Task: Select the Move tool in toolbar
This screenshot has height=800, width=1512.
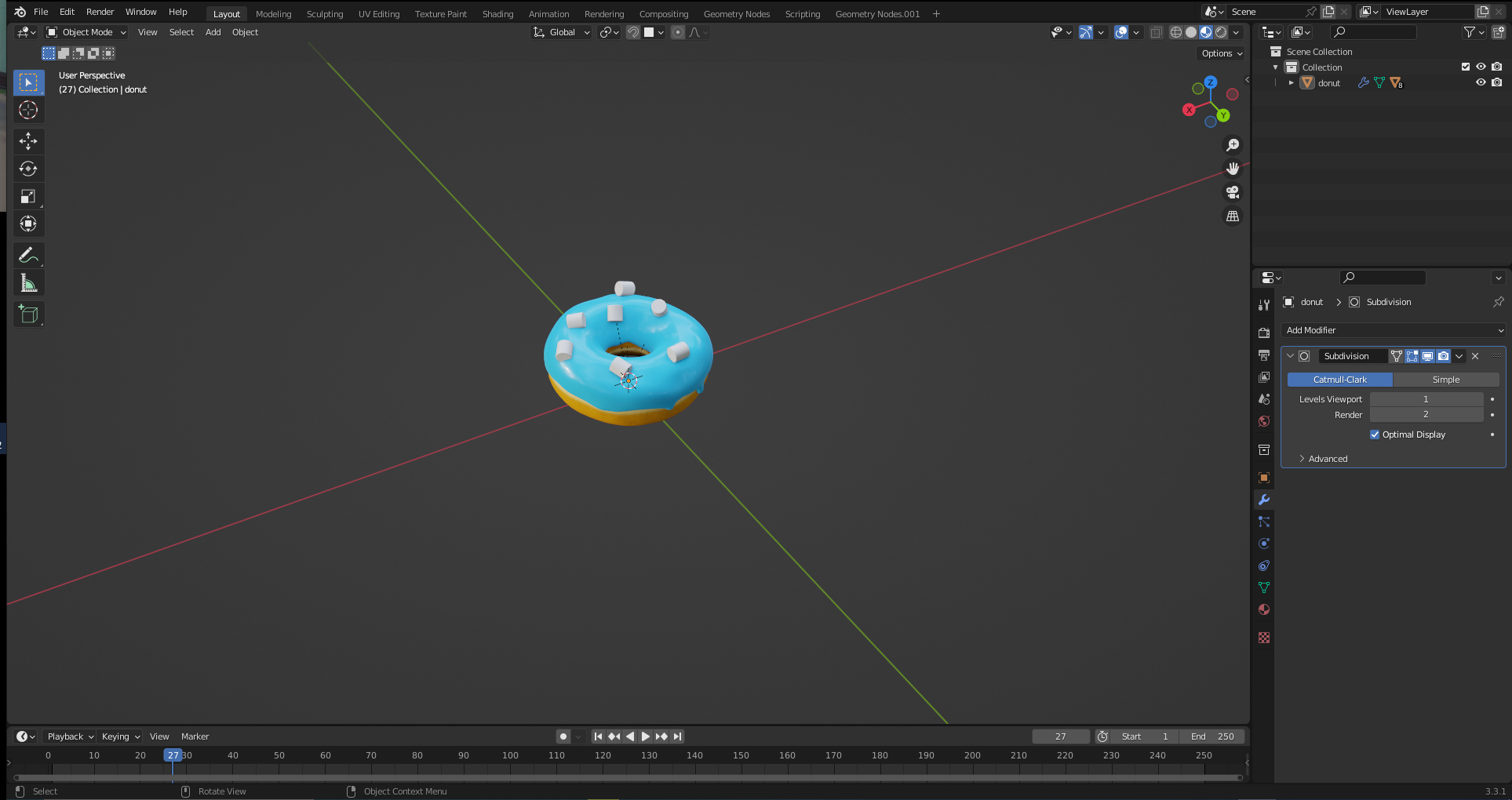Action: (x=28, y=141)
